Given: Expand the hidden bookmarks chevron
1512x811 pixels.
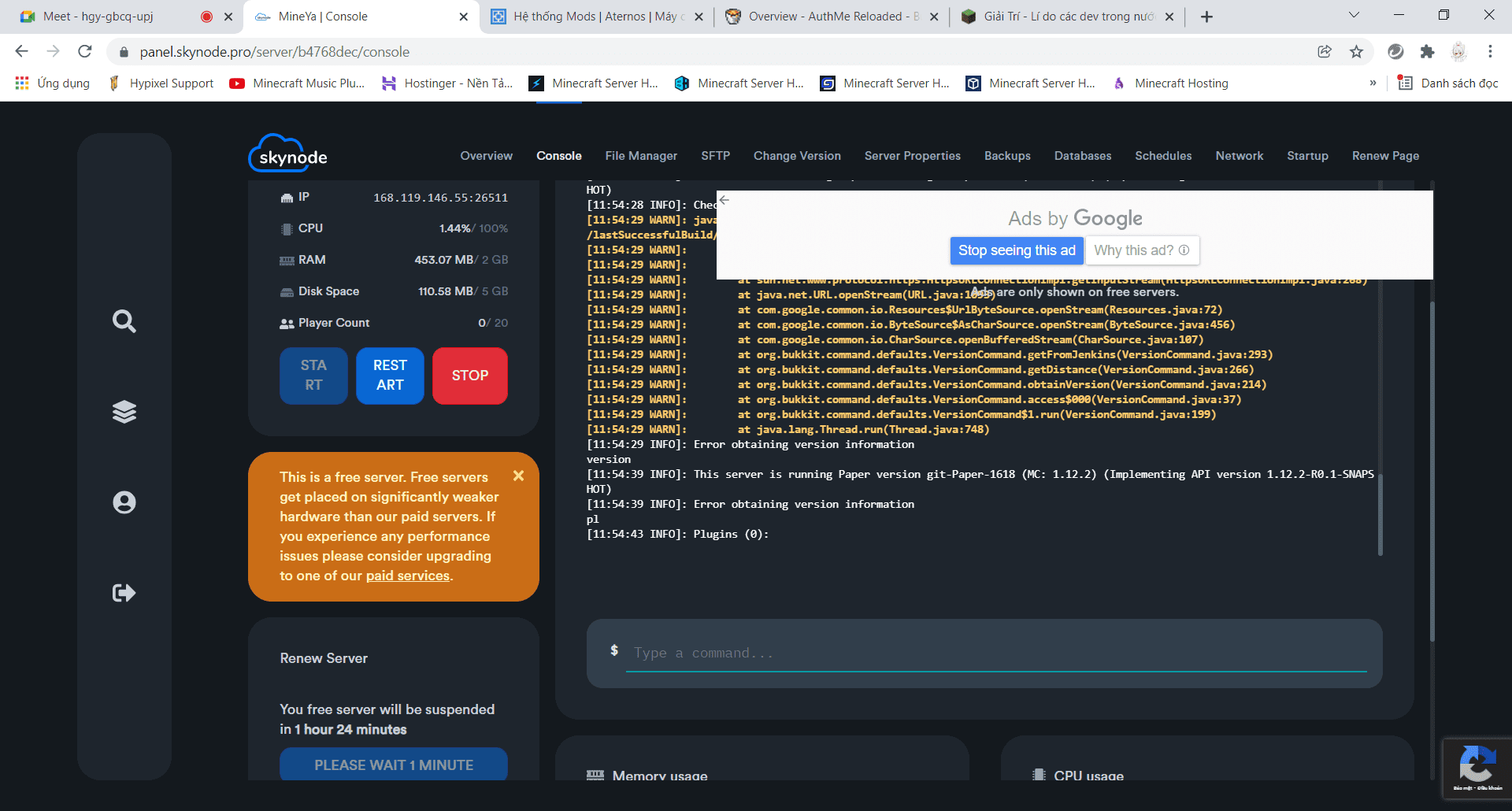Looking at the screenshot, I should click(1373, 83).
